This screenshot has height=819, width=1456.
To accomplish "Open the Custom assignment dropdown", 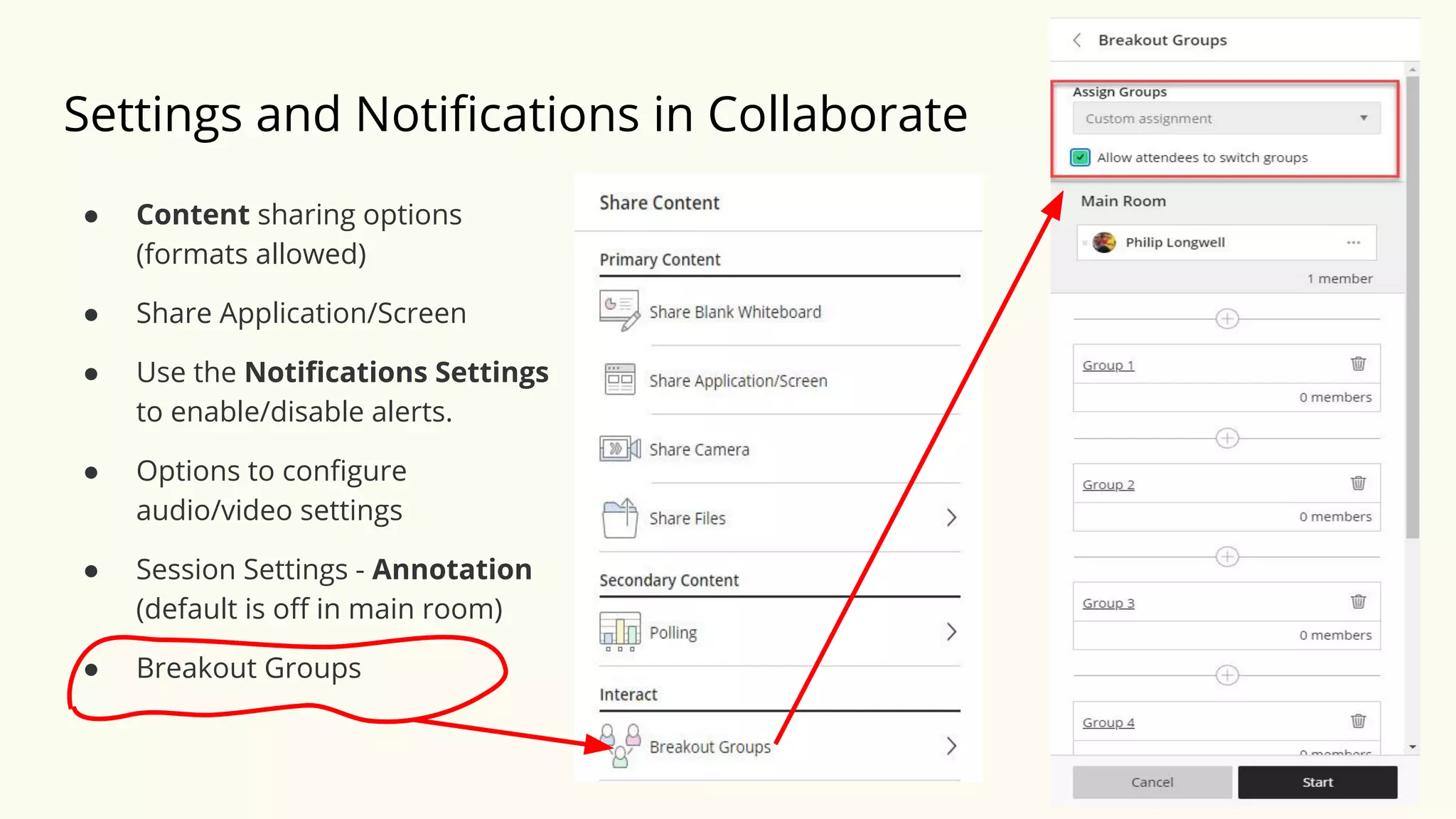I will (1226, 119).
